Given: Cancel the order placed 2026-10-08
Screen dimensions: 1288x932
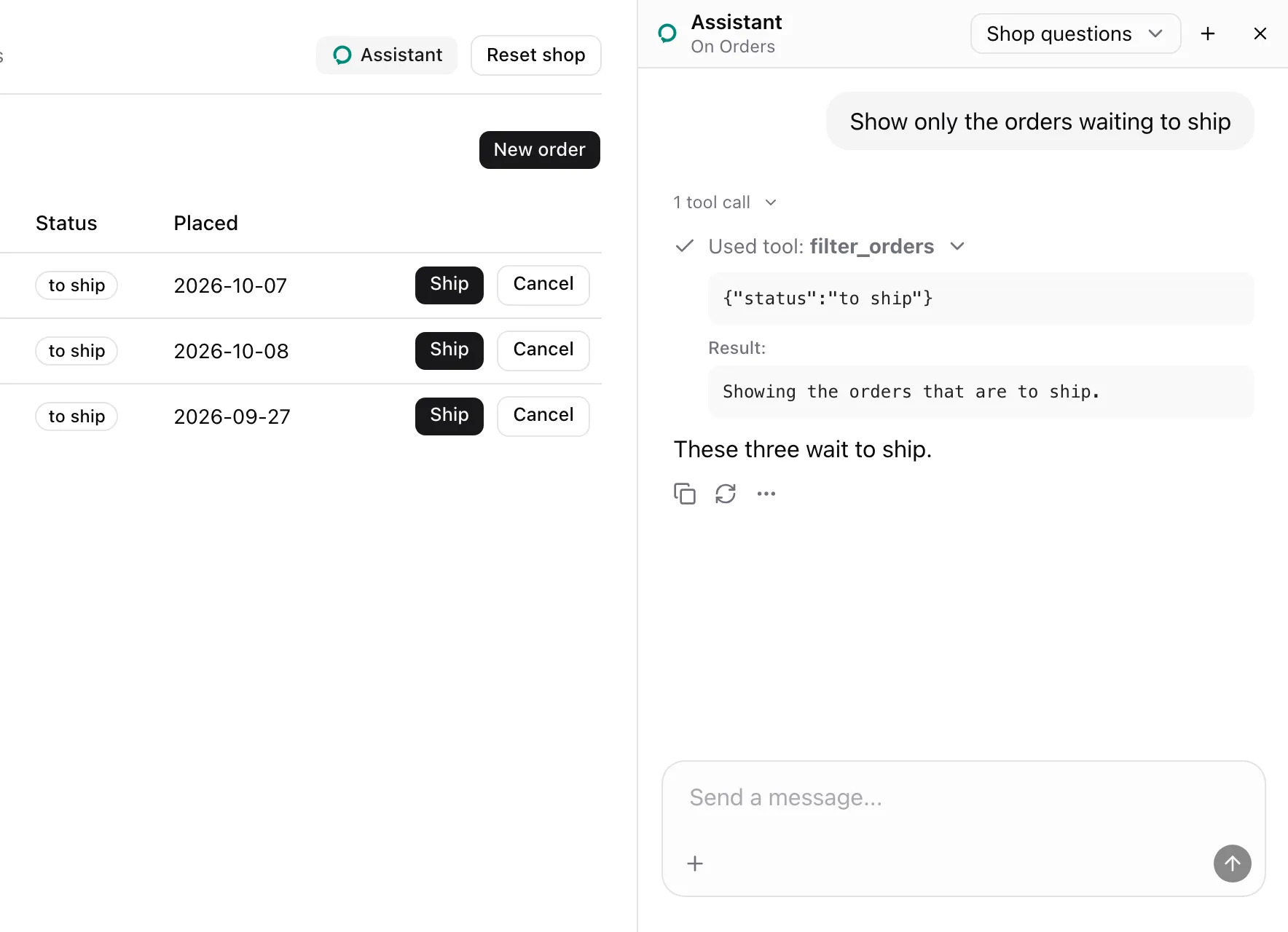Looking at the screenshot, I should tap(543, 351).
